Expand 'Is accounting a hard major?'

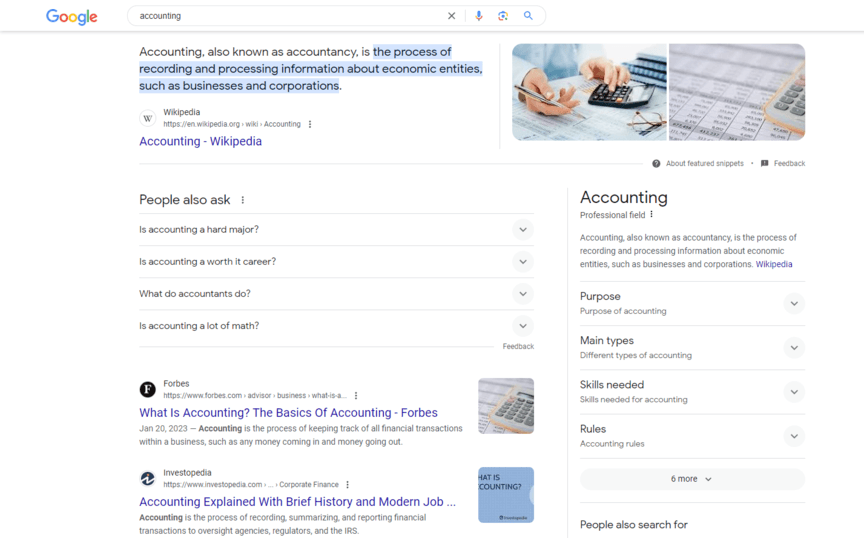[336, 230]
